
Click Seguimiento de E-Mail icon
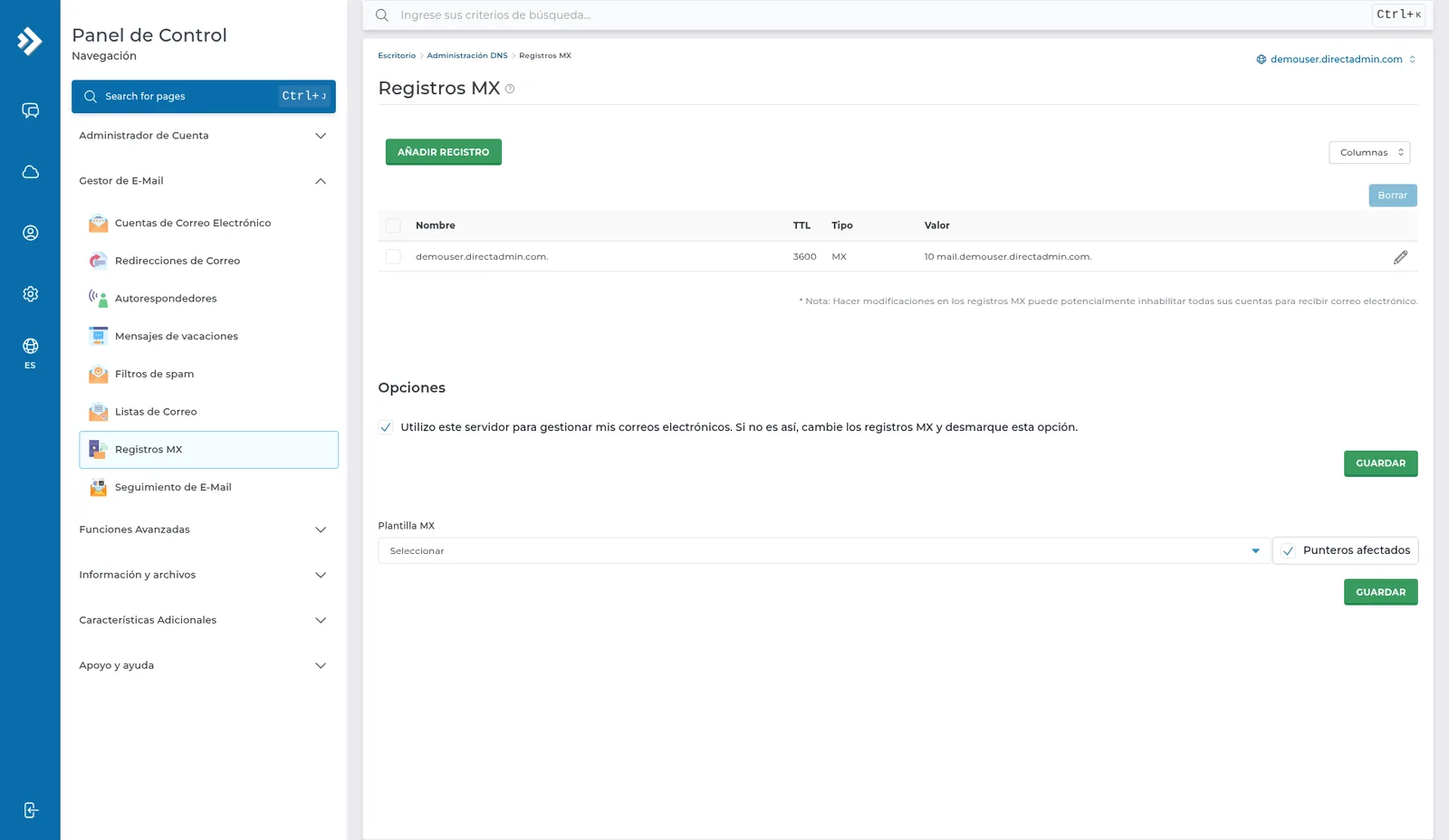tap(98, 487)
